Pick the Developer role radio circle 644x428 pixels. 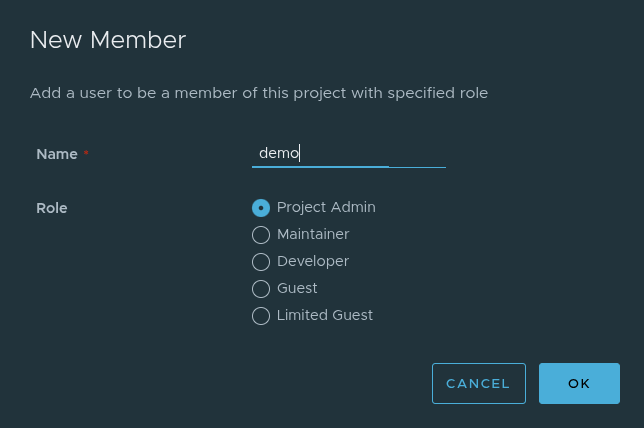(x=261, y=262)
